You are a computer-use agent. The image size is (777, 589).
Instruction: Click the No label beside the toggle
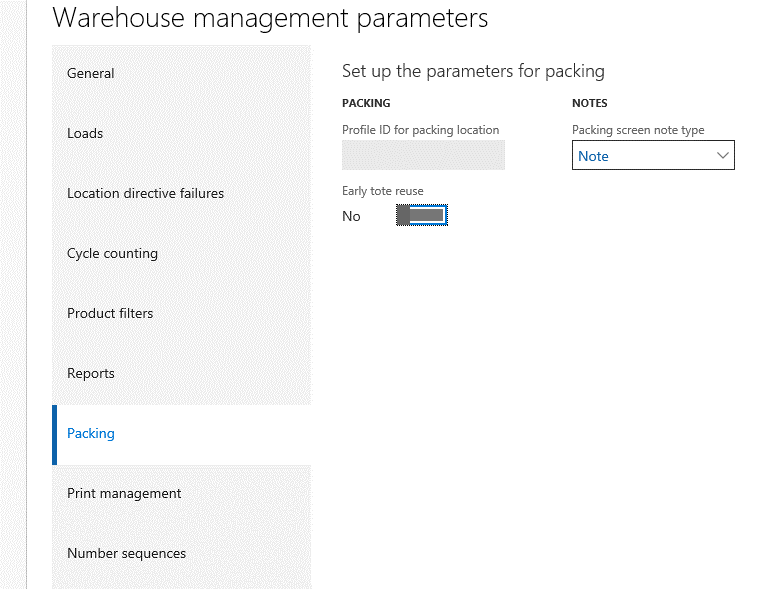[351, 216]
